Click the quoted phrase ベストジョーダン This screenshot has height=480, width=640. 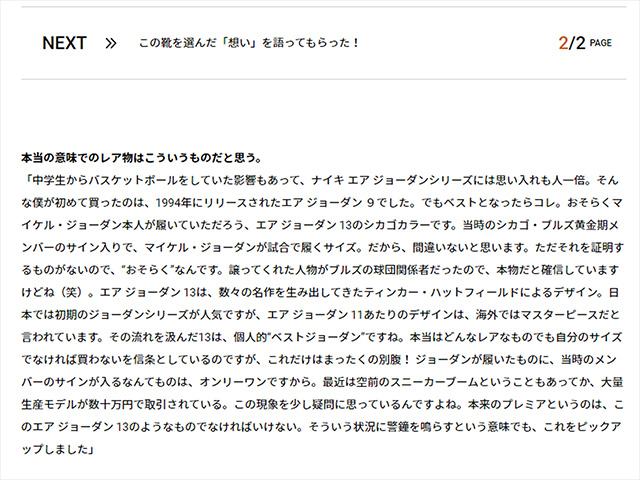point(317,338)
